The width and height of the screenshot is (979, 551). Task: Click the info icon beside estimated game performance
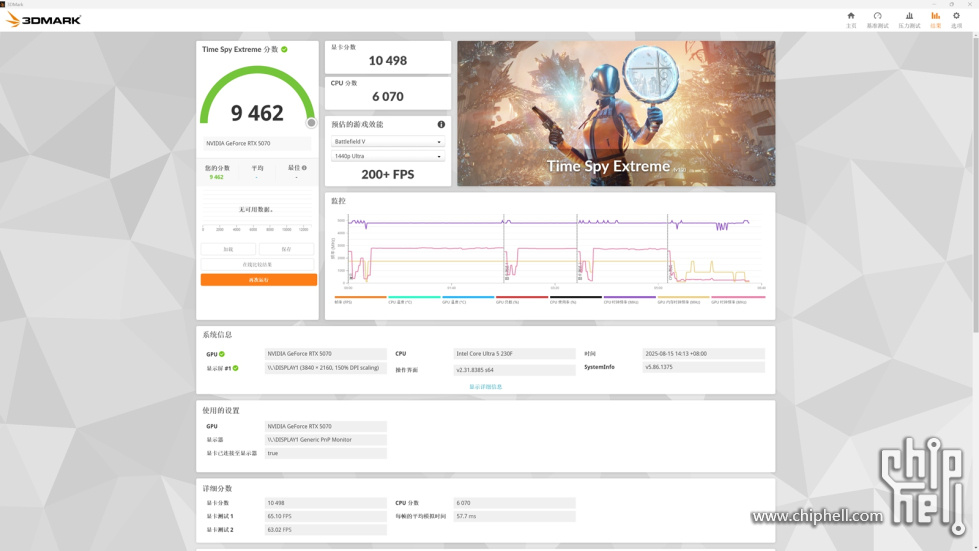441,124
